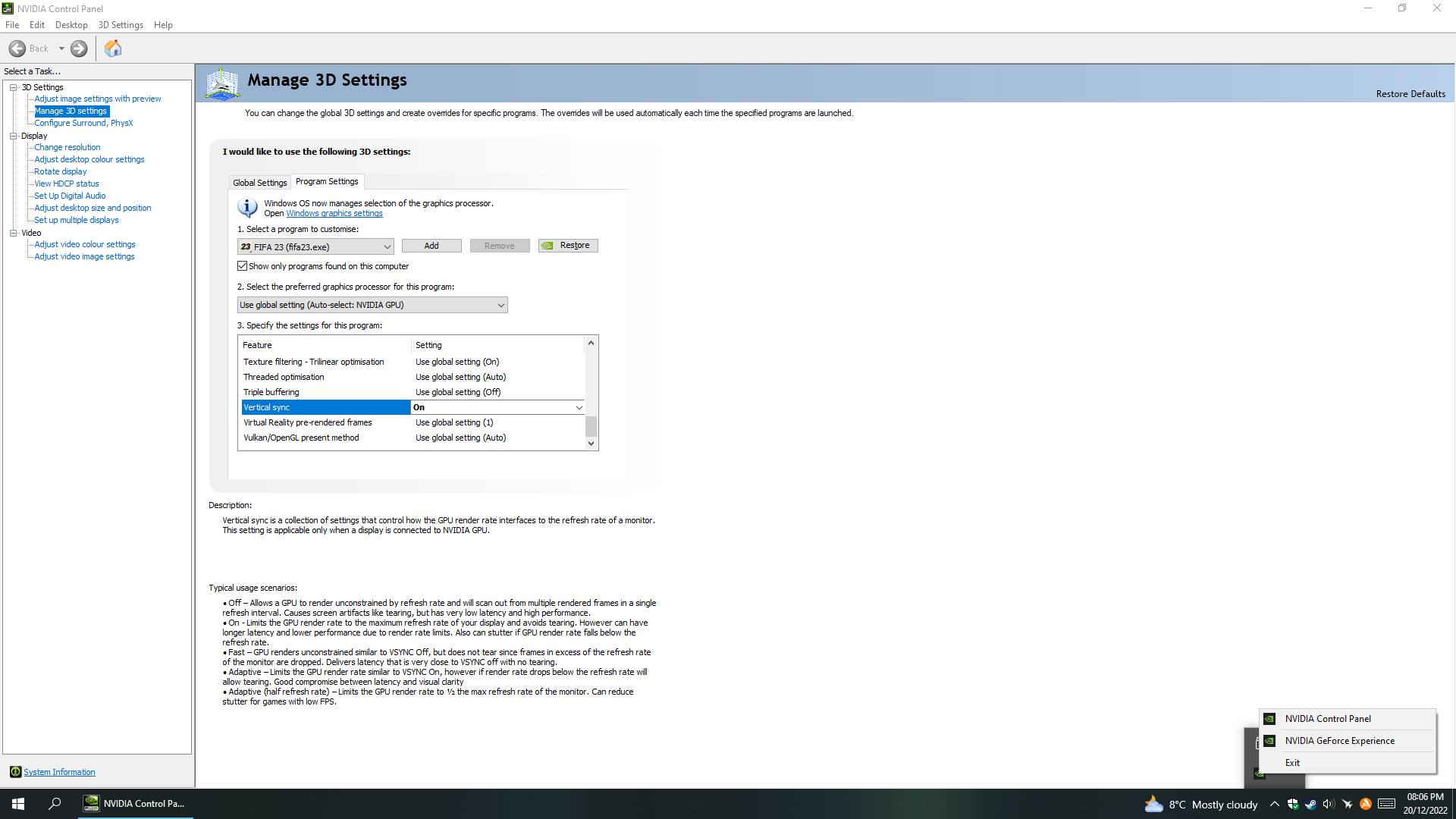1456x819 pixels.
Task: Open Windows search magnifier icon
Action: tap(55, 804)
